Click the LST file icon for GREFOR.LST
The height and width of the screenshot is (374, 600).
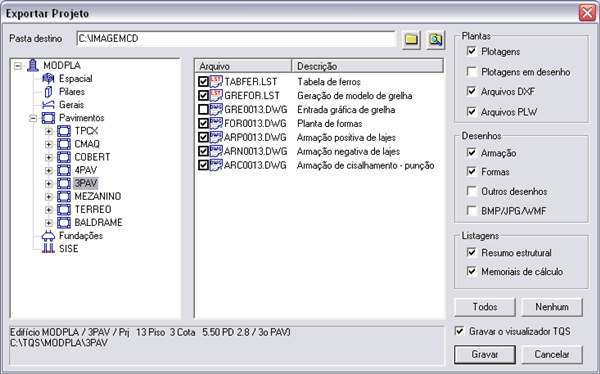(216, 95)
